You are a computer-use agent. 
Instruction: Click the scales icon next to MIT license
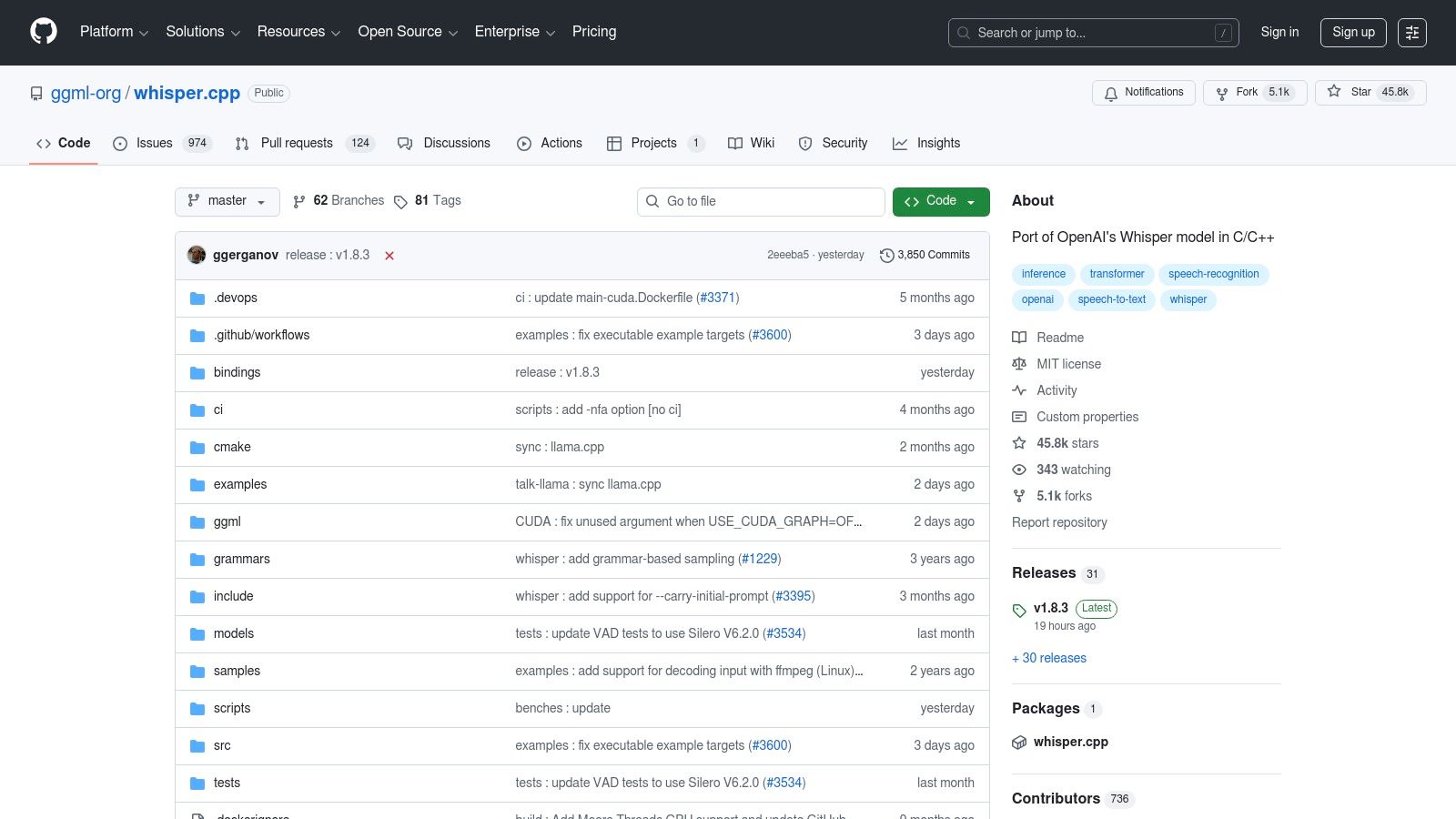(1019, 364)
